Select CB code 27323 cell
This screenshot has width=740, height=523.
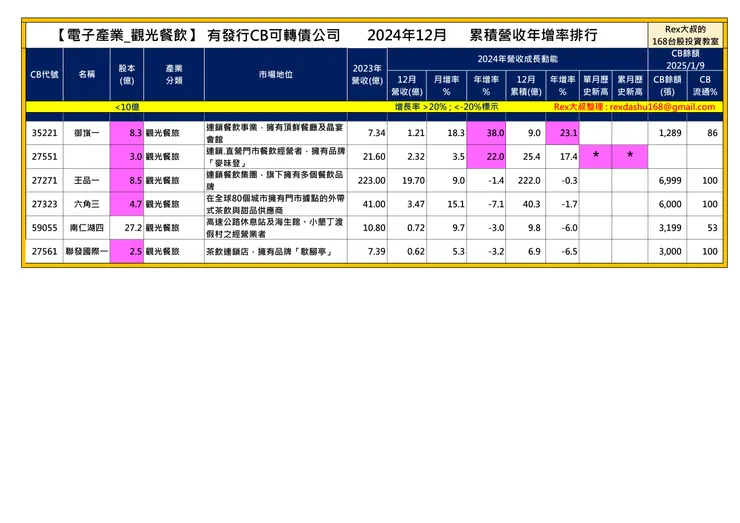(44, 204)
